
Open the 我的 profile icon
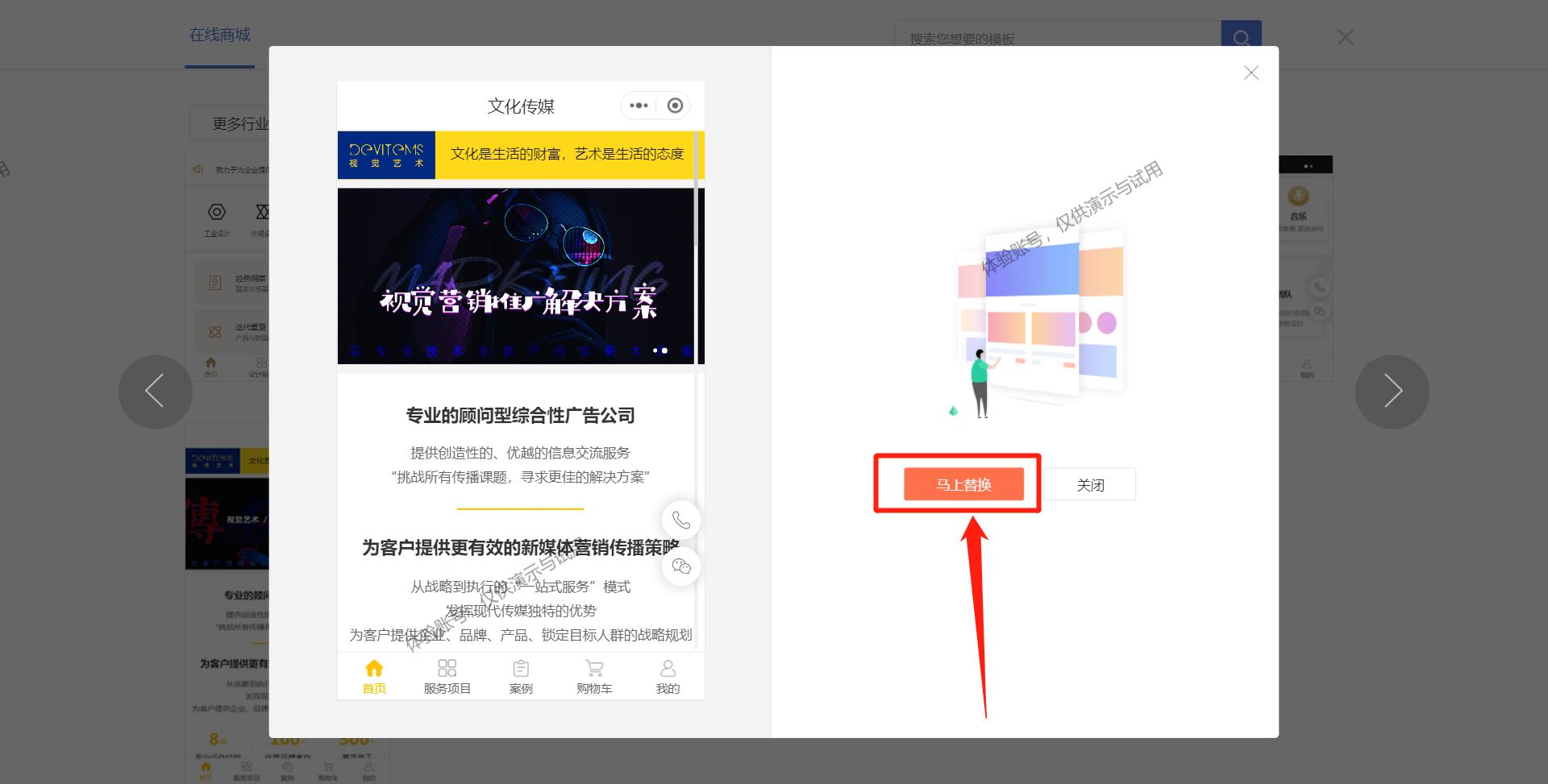(668, 675)
